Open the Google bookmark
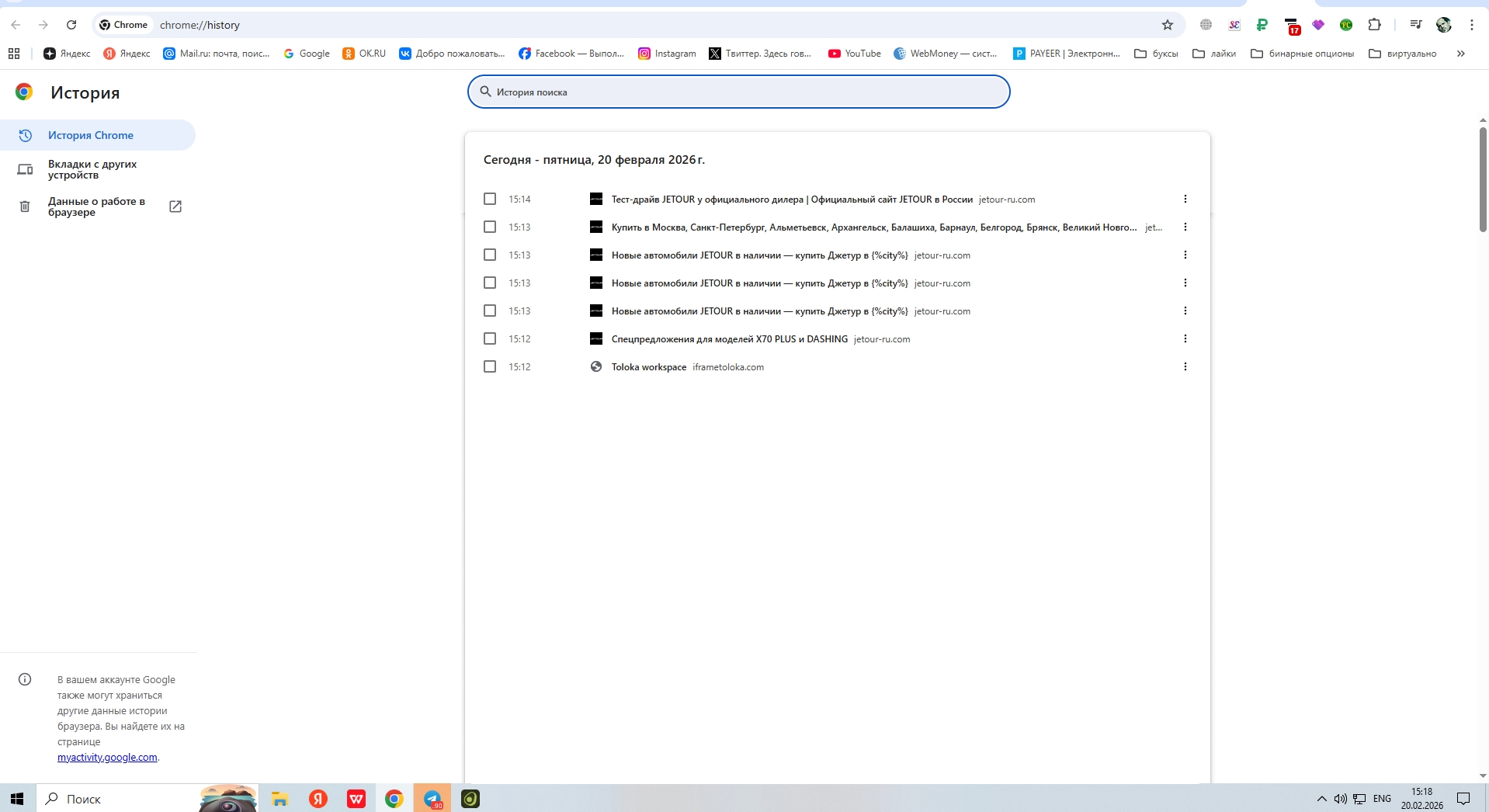This screenshot has width=1489, height=812. pyautogui.click(x=307, y=54)
